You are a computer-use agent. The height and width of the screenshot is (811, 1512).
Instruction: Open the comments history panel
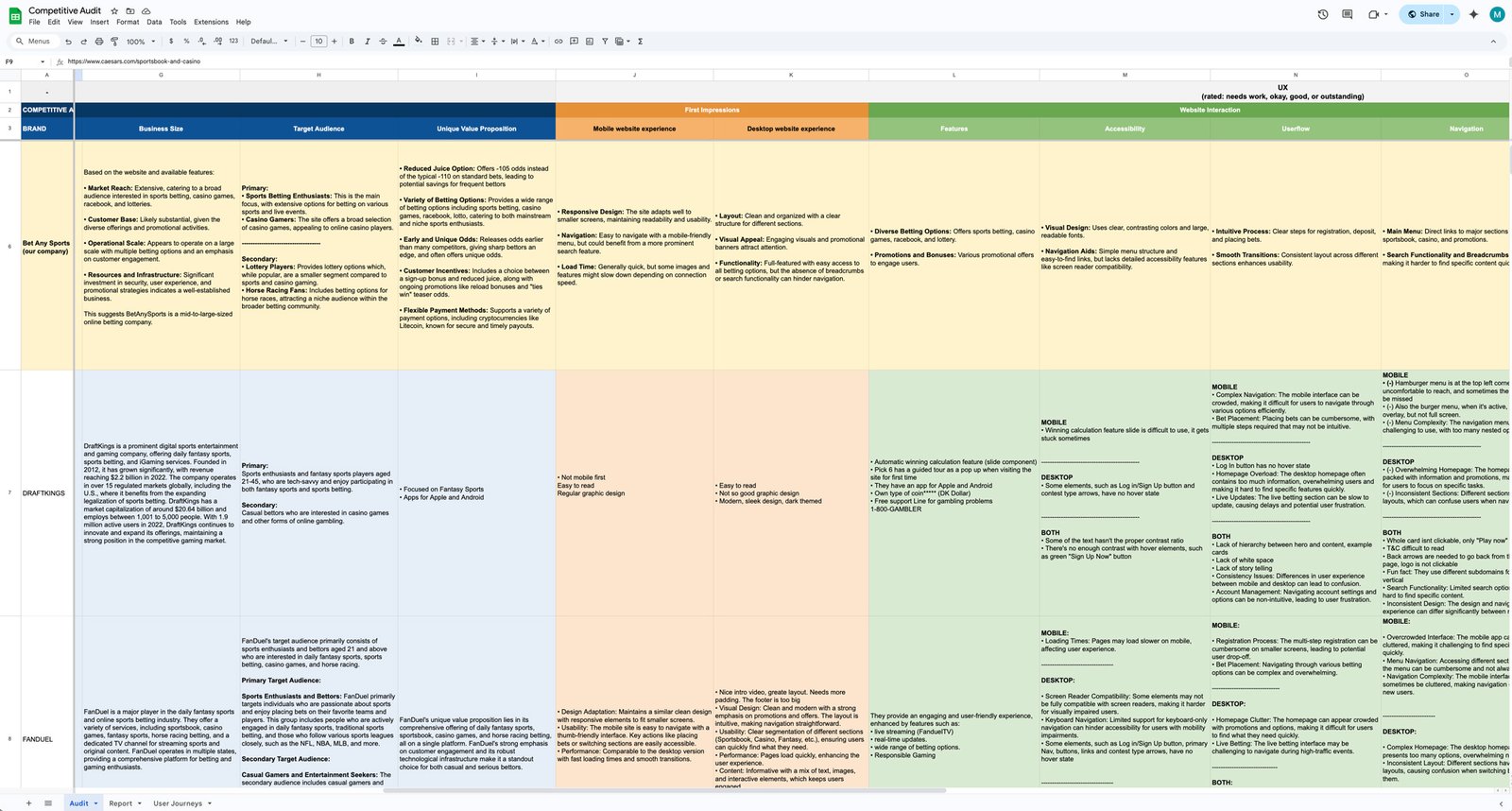pos(1348,14)
